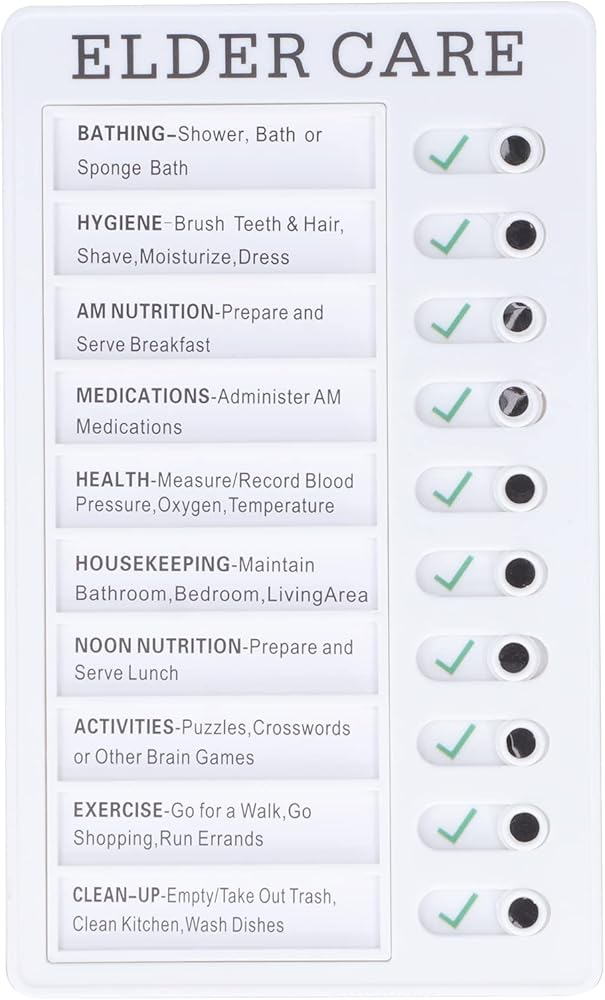Viewport: 605px width, 1000px height.
Task: Click the green checkmark beside CLEAN-UP
Action: point(458,911)
